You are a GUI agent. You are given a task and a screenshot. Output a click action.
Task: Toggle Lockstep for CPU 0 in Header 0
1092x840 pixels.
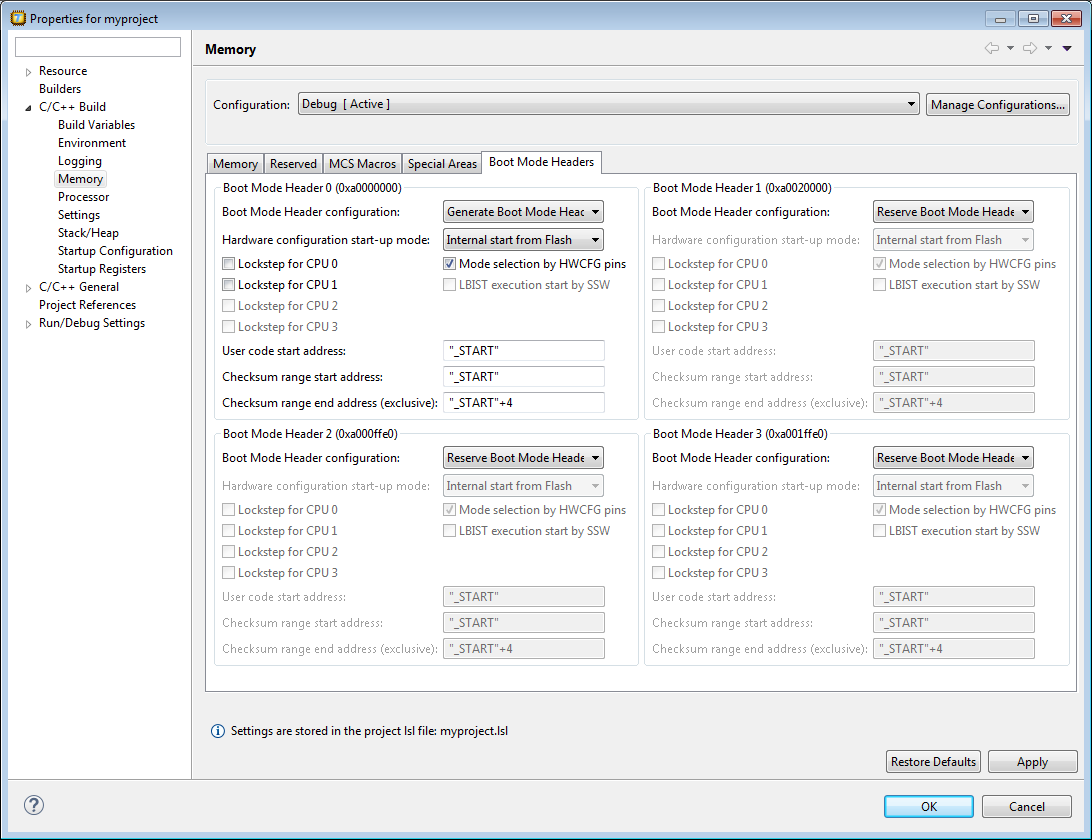click(228, 263)
